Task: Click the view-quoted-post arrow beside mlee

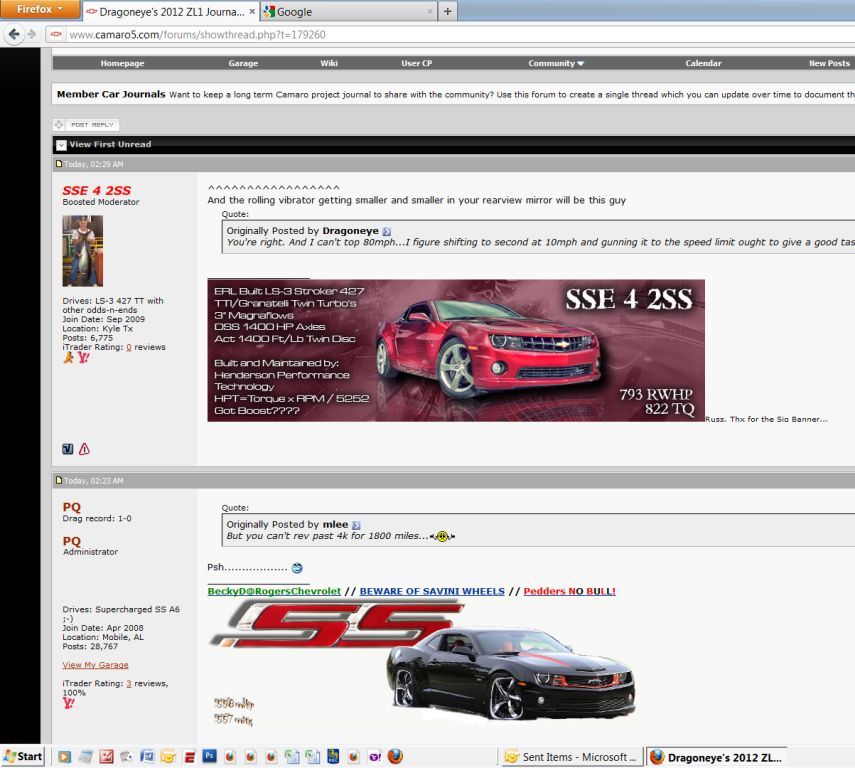Action: [x=356, y=525]
